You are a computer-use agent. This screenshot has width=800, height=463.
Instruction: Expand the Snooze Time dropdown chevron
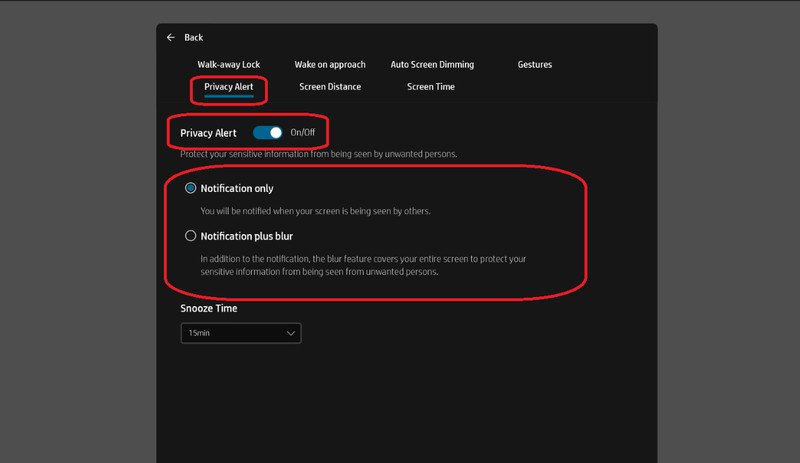click(291, 332)
